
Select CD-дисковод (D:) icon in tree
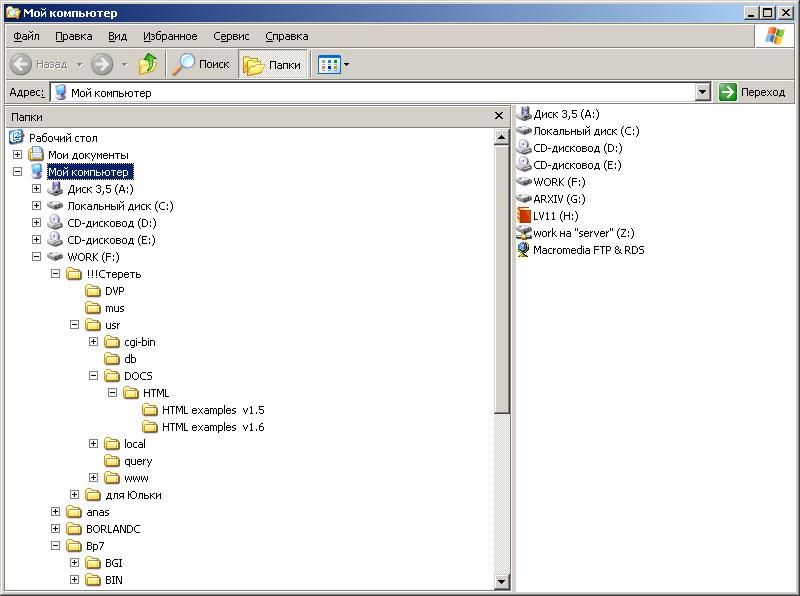tap(55, 222)
